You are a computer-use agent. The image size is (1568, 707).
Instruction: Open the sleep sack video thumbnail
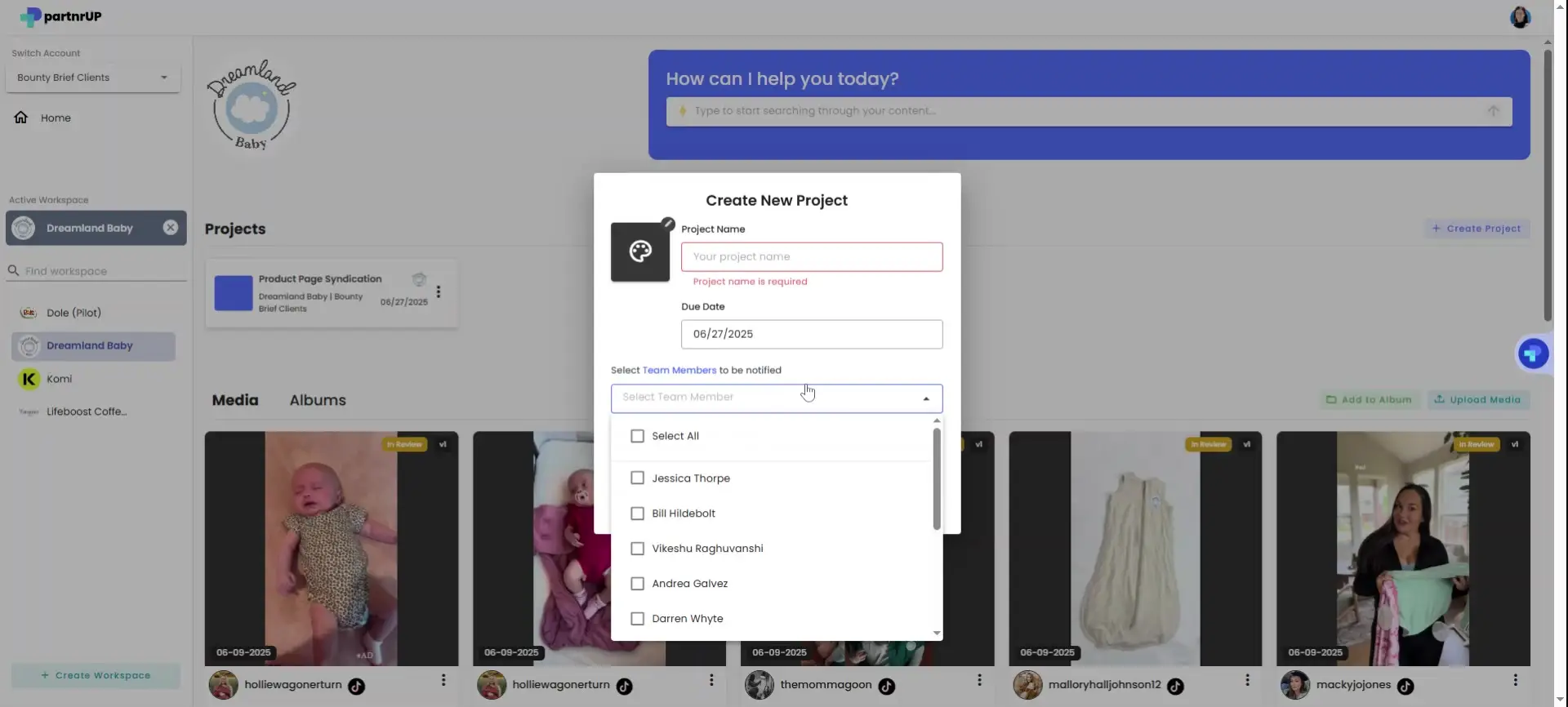tap(1135, 549)
